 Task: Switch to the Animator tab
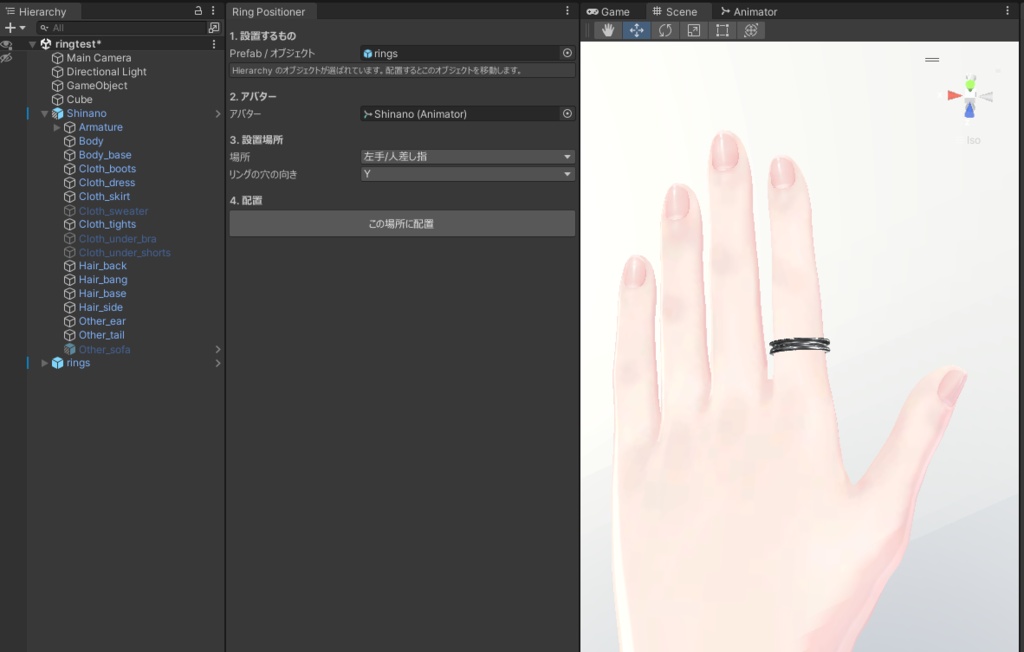coord(748,12)
